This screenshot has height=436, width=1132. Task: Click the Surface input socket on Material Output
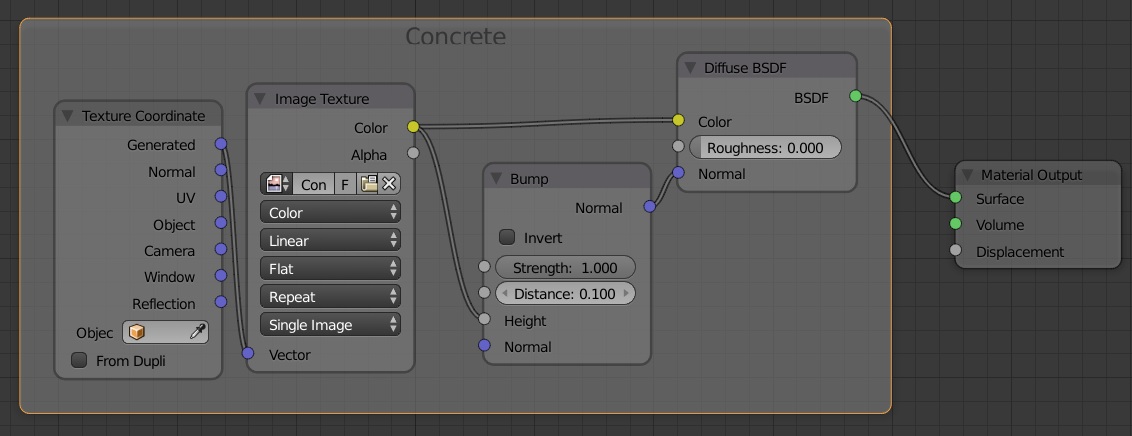coord(956,198)
